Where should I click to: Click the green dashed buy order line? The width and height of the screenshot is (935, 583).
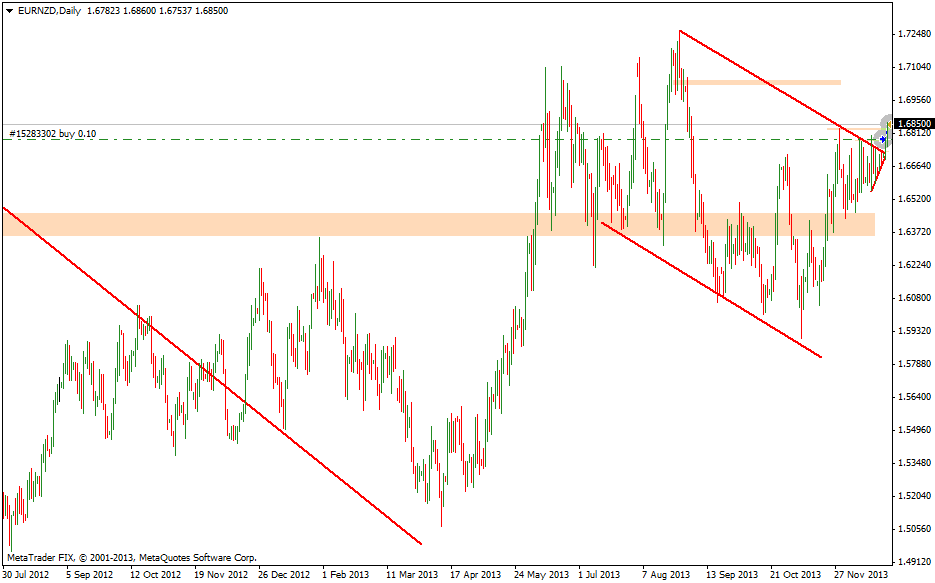(x=400, y=139)
